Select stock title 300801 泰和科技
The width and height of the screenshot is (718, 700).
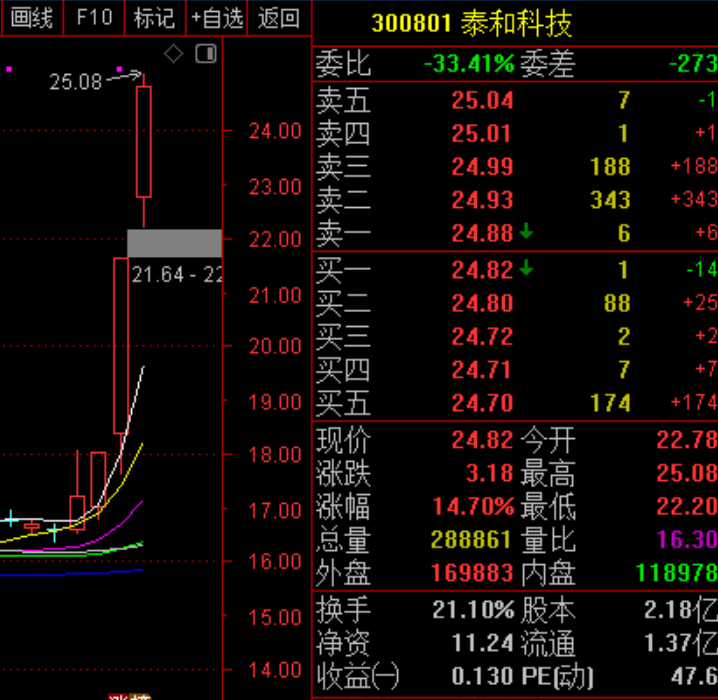pyautogui.click(x=472, y=23)
